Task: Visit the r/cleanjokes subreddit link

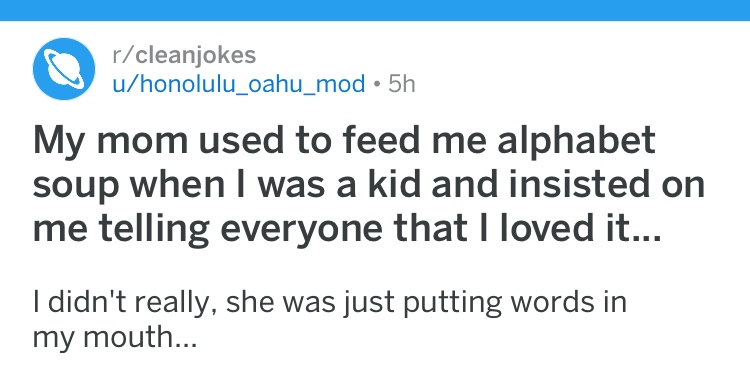Action: [x=184, y=55]
